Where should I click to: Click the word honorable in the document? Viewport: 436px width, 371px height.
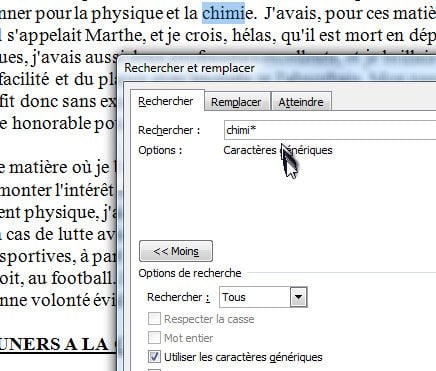point(52,123)
